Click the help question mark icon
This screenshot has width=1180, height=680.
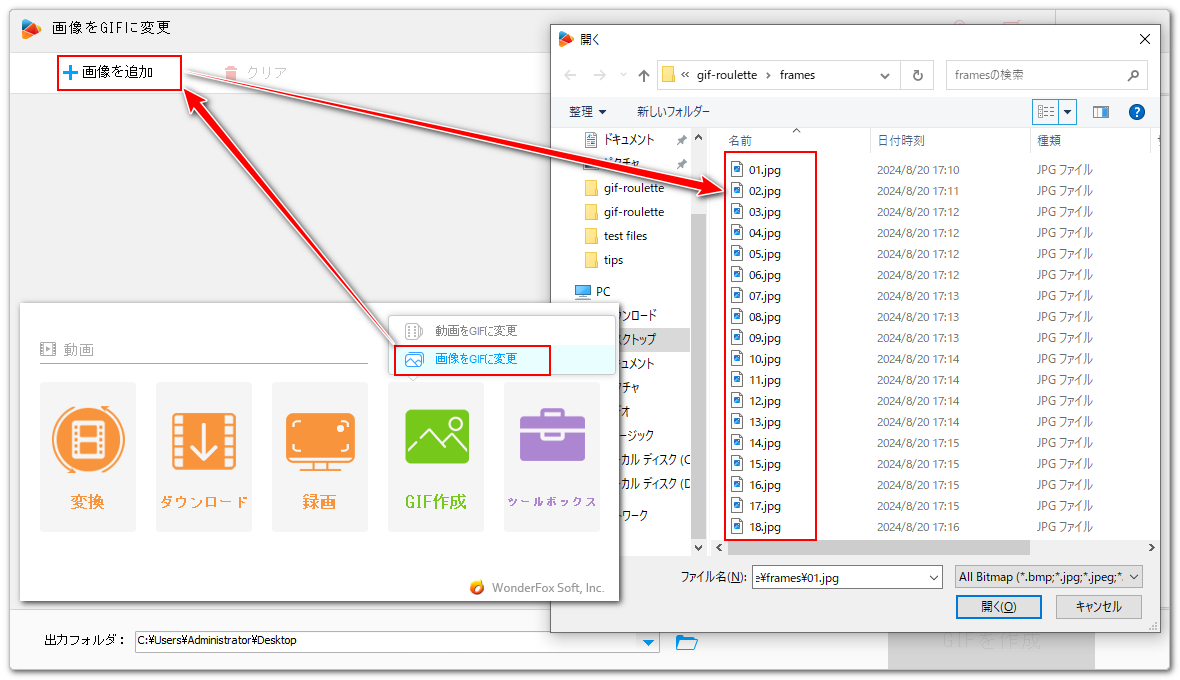[x=1137, y=112]
